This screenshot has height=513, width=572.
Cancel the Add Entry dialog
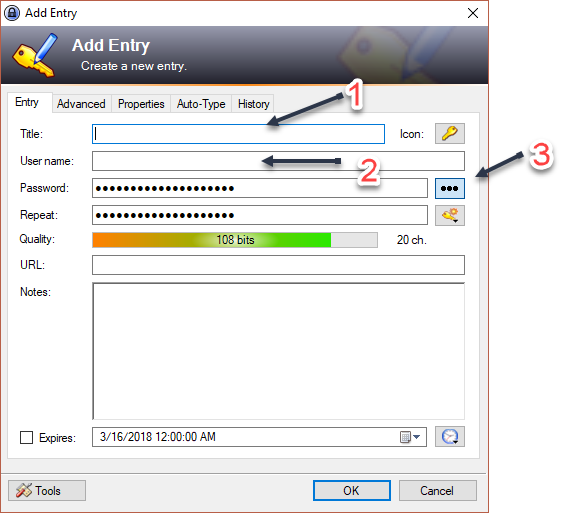[x=437, y=490]
